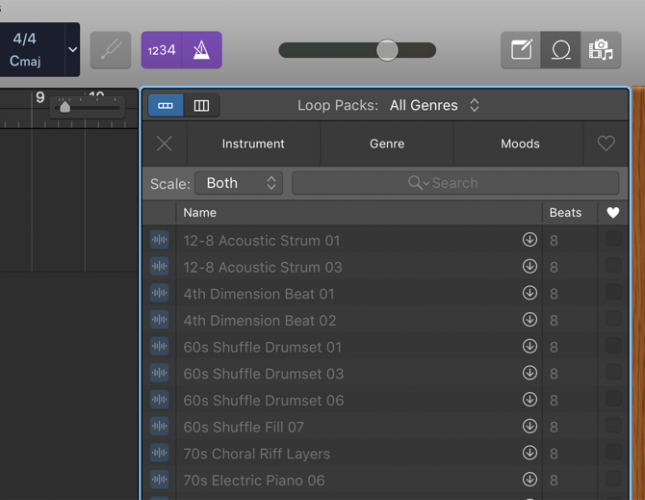Screen dimensions: 645x500
Task: Select the Genre filter tab
Action: pyautogui.click(x=387, y=144)
